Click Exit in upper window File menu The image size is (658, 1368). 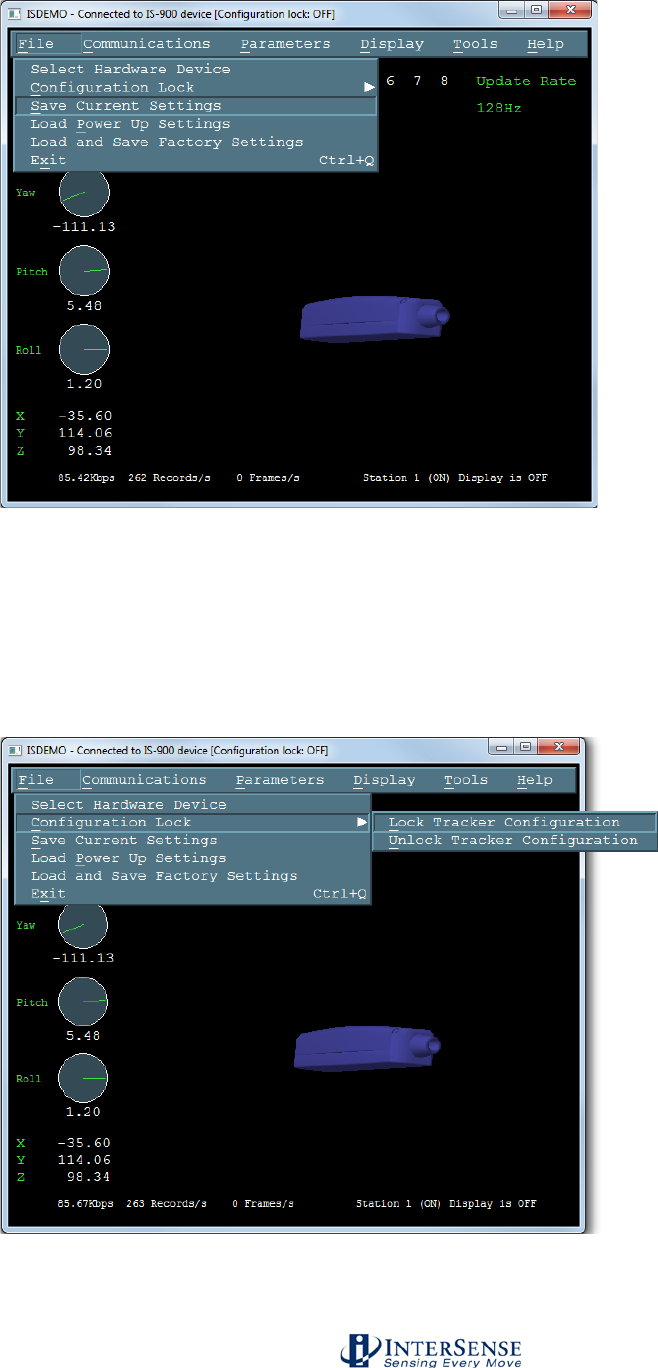[x=196, y=160]
